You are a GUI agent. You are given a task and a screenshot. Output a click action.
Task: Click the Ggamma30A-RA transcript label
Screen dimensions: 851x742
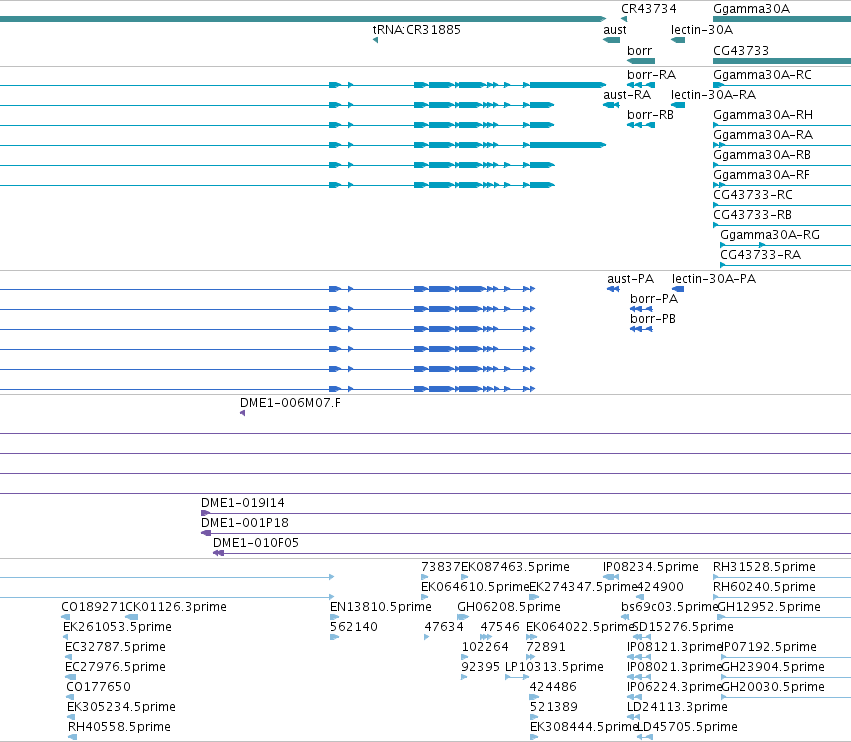(x=763, y=135)
